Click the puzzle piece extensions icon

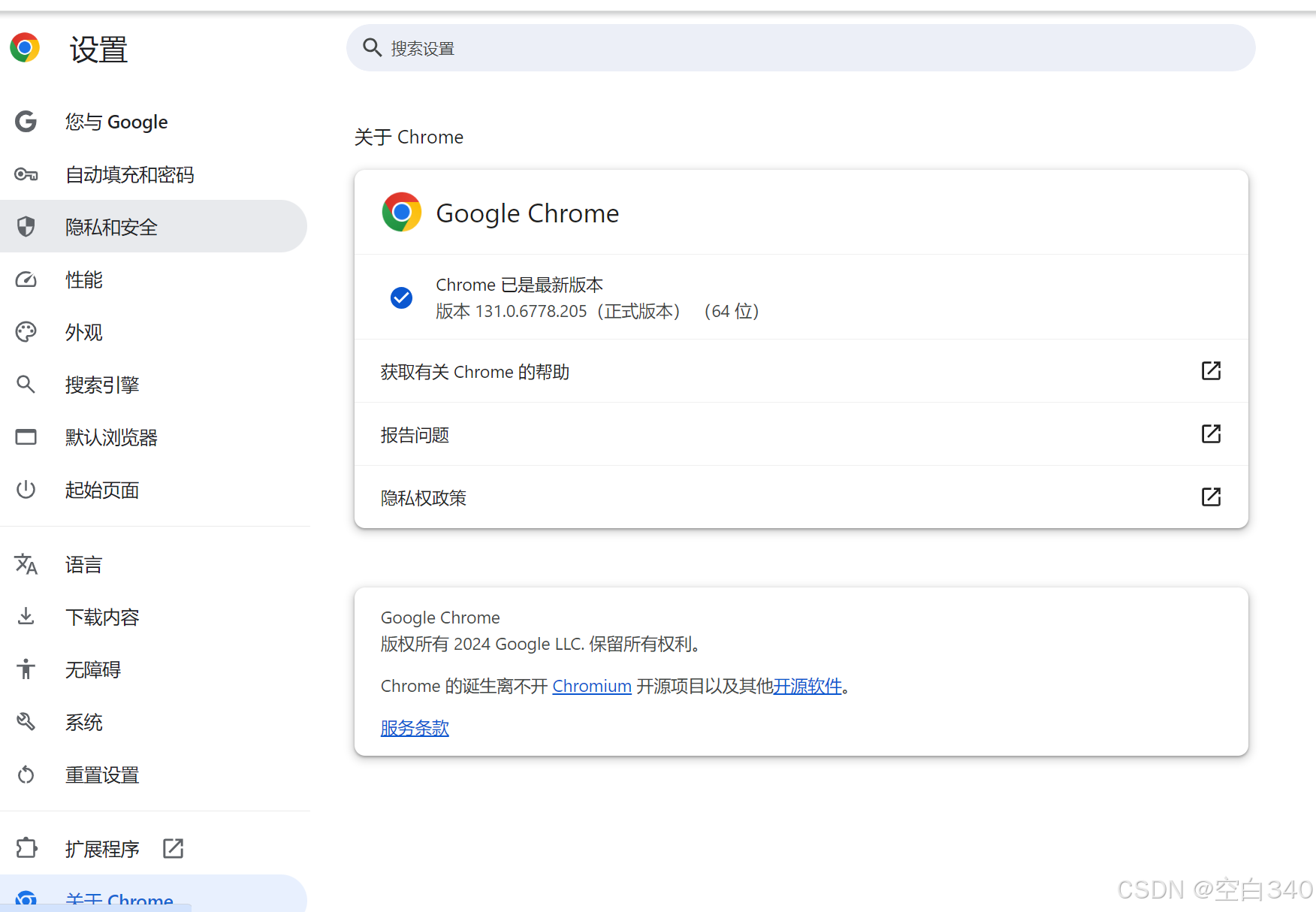26,848
